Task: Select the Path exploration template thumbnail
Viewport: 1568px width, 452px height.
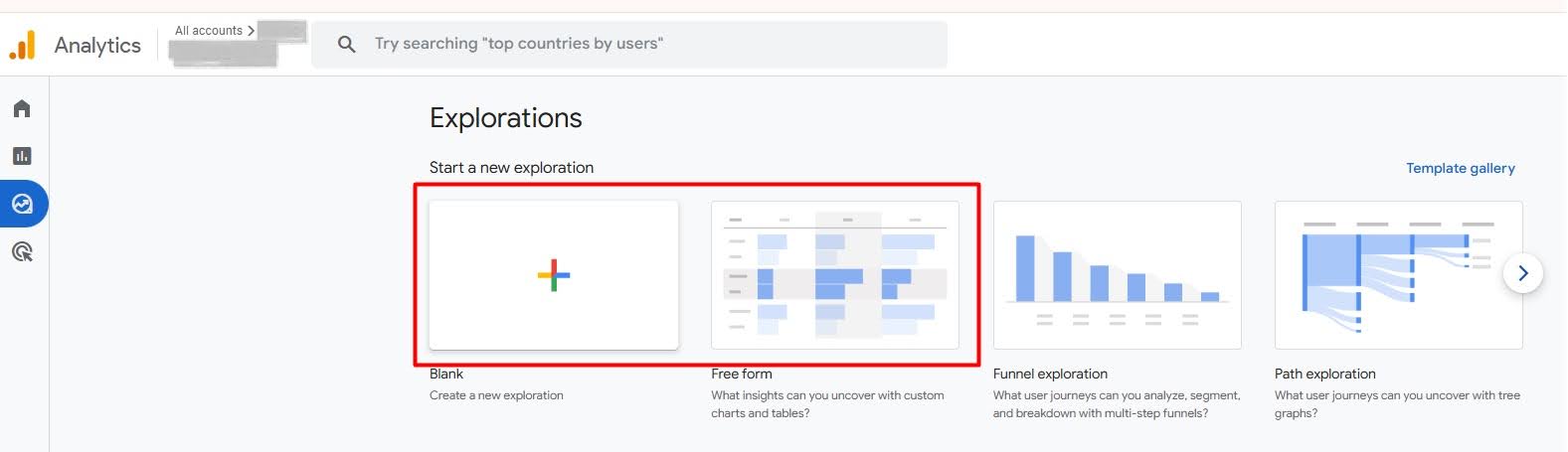Action: (1398, 275)
